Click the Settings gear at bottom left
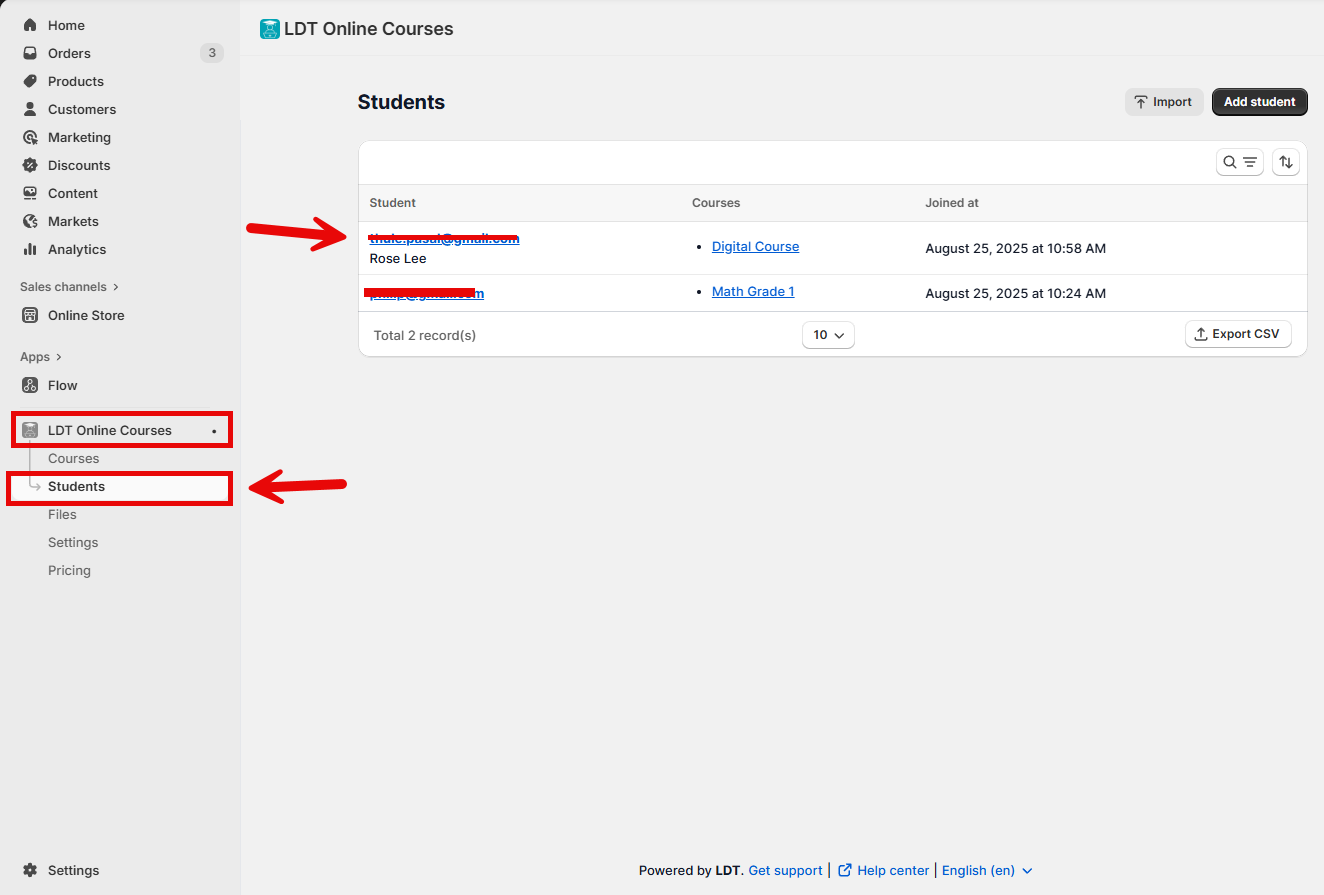The height and width of the screenshot is (895, 1324). point(30,870)
